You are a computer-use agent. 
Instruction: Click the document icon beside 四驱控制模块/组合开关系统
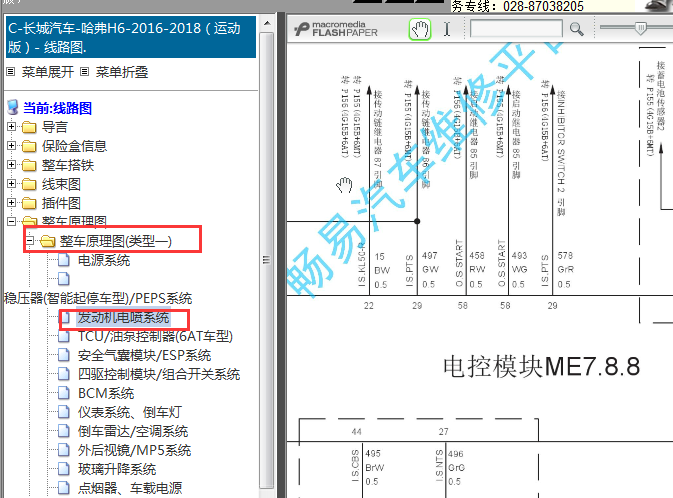point(64,374)
